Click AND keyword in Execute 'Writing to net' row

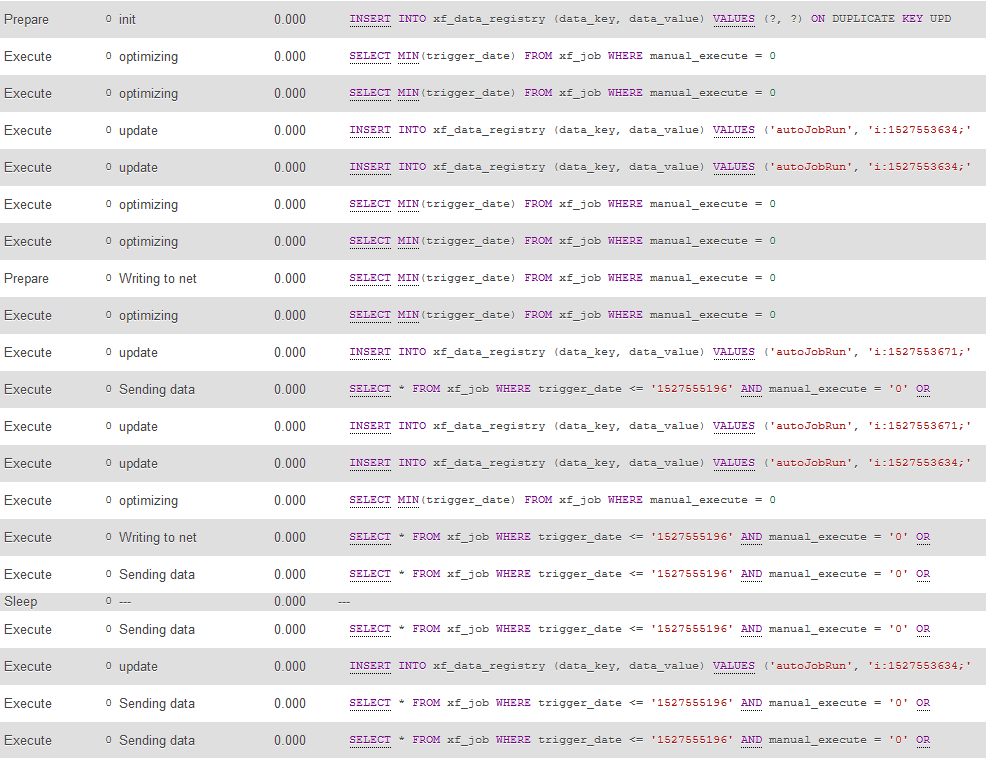click(751, 537)
